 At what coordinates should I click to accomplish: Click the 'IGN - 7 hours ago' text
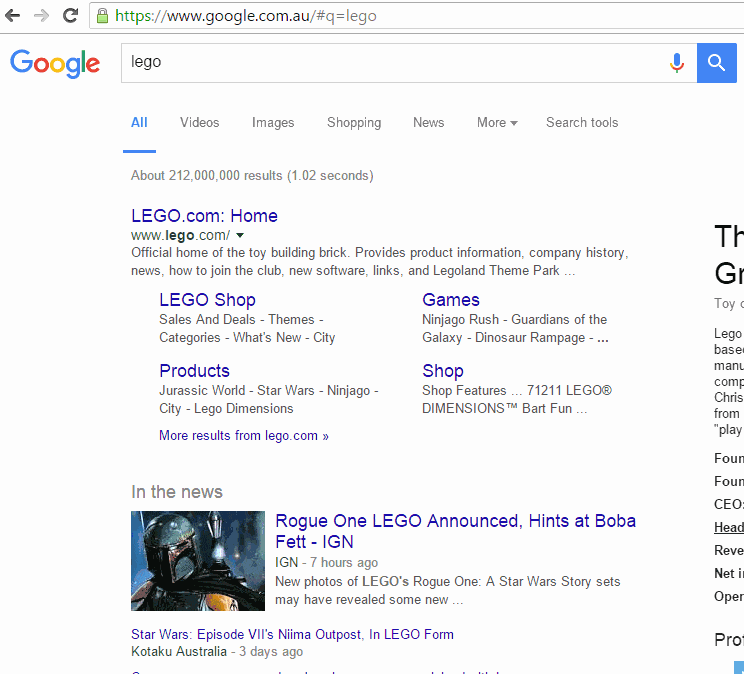326,562
